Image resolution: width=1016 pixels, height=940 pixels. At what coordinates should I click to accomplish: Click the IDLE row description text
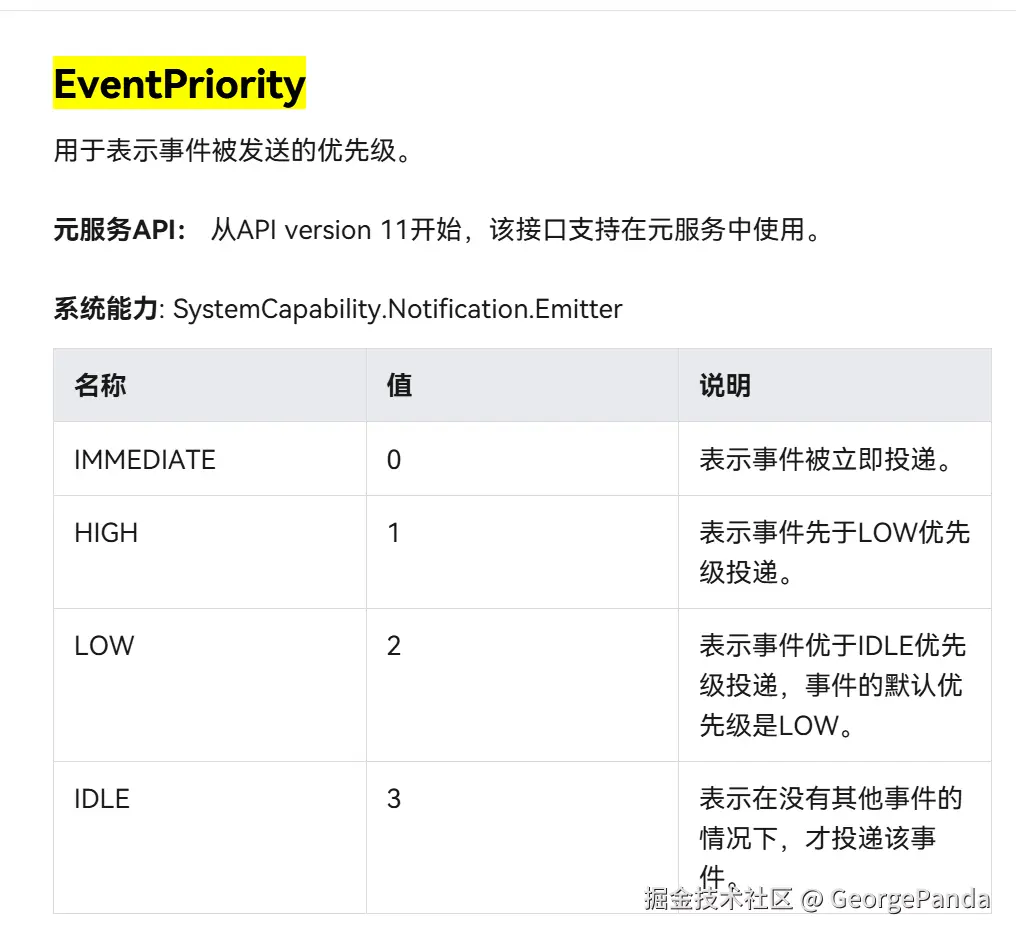(x=831, y=838)
